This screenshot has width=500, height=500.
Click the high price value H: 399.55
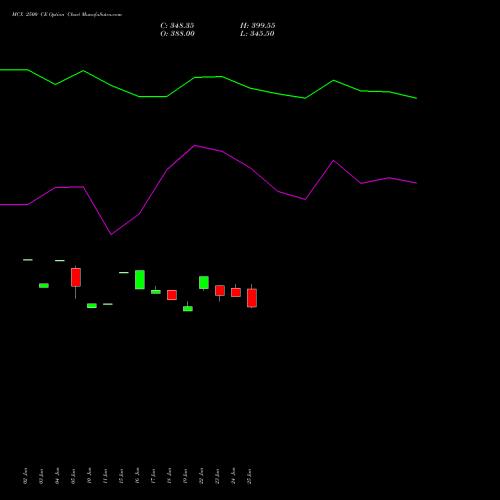click(258, 26)
